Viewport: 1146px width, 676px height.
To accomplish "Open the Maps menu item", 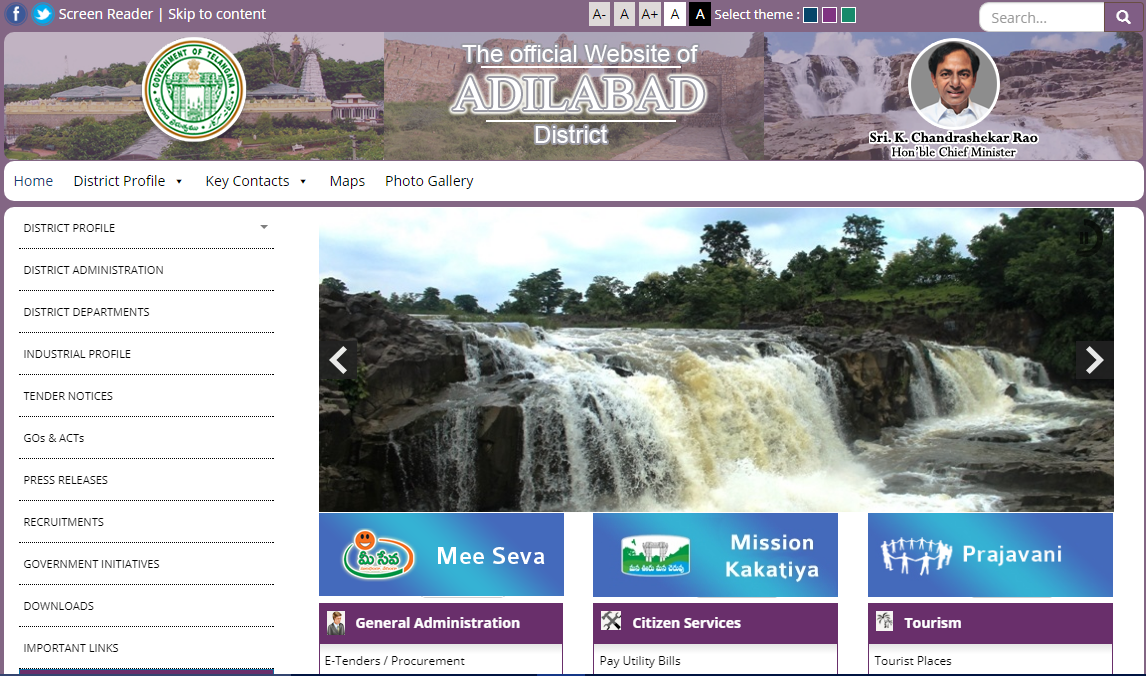I will point(346,181).
